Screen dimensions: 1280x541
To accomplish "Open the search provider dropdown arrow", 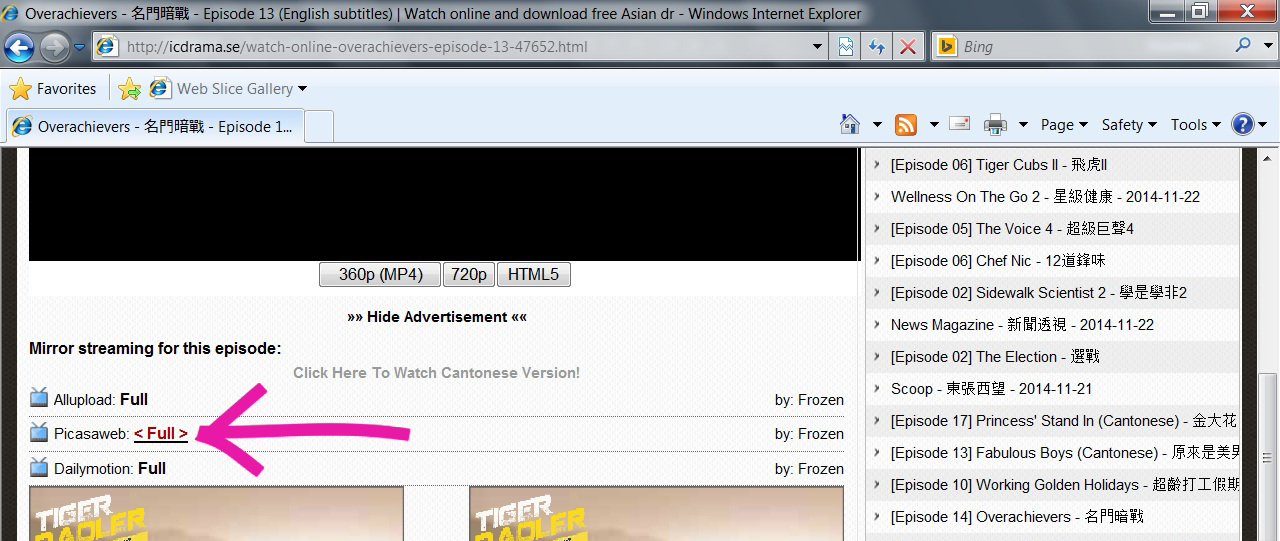I will coord(1267,47).
